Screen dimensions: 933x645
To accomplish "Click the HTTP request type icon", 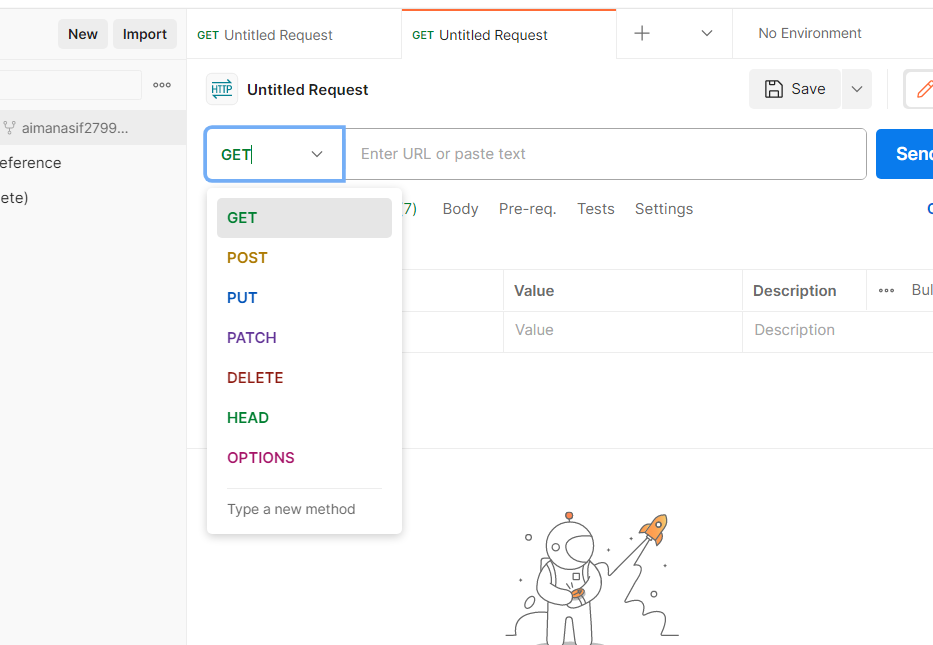I will (222, 89).
